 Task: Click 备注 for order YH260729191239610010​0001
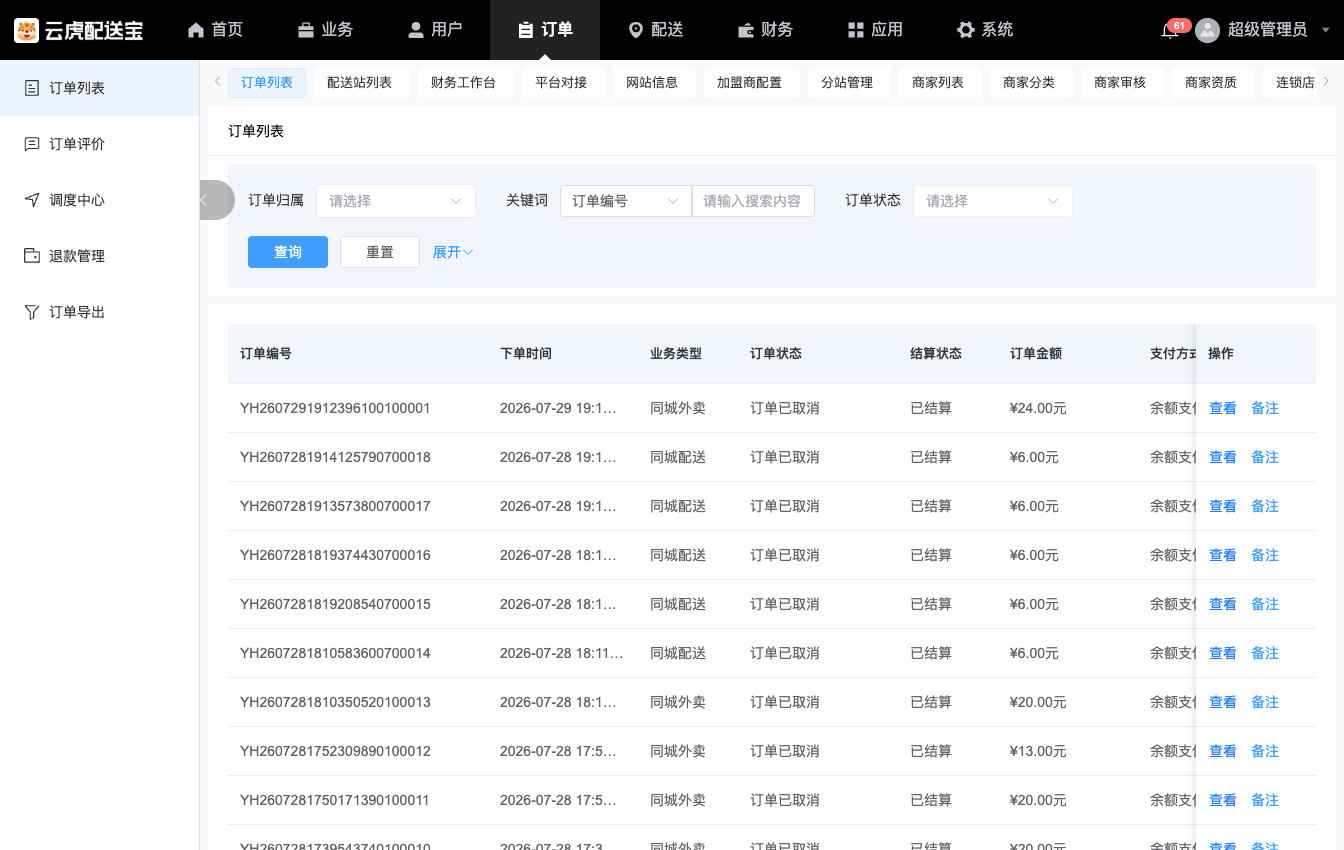(x=1265, y=408)
